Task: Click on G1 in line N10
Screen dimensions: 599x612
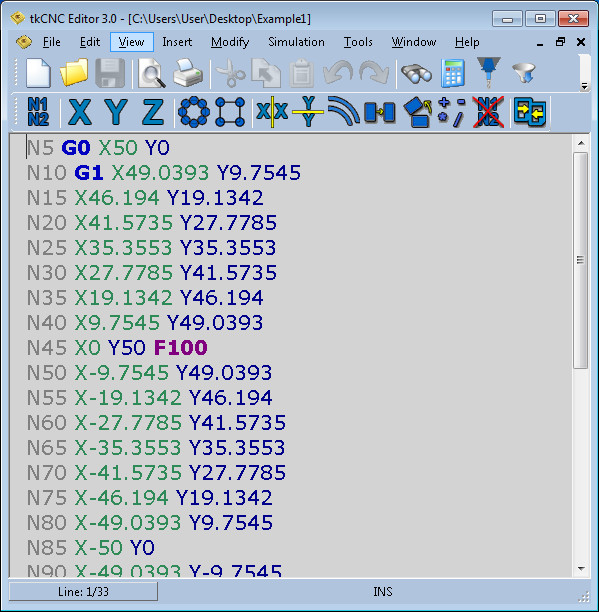Action: coord(89,173)
